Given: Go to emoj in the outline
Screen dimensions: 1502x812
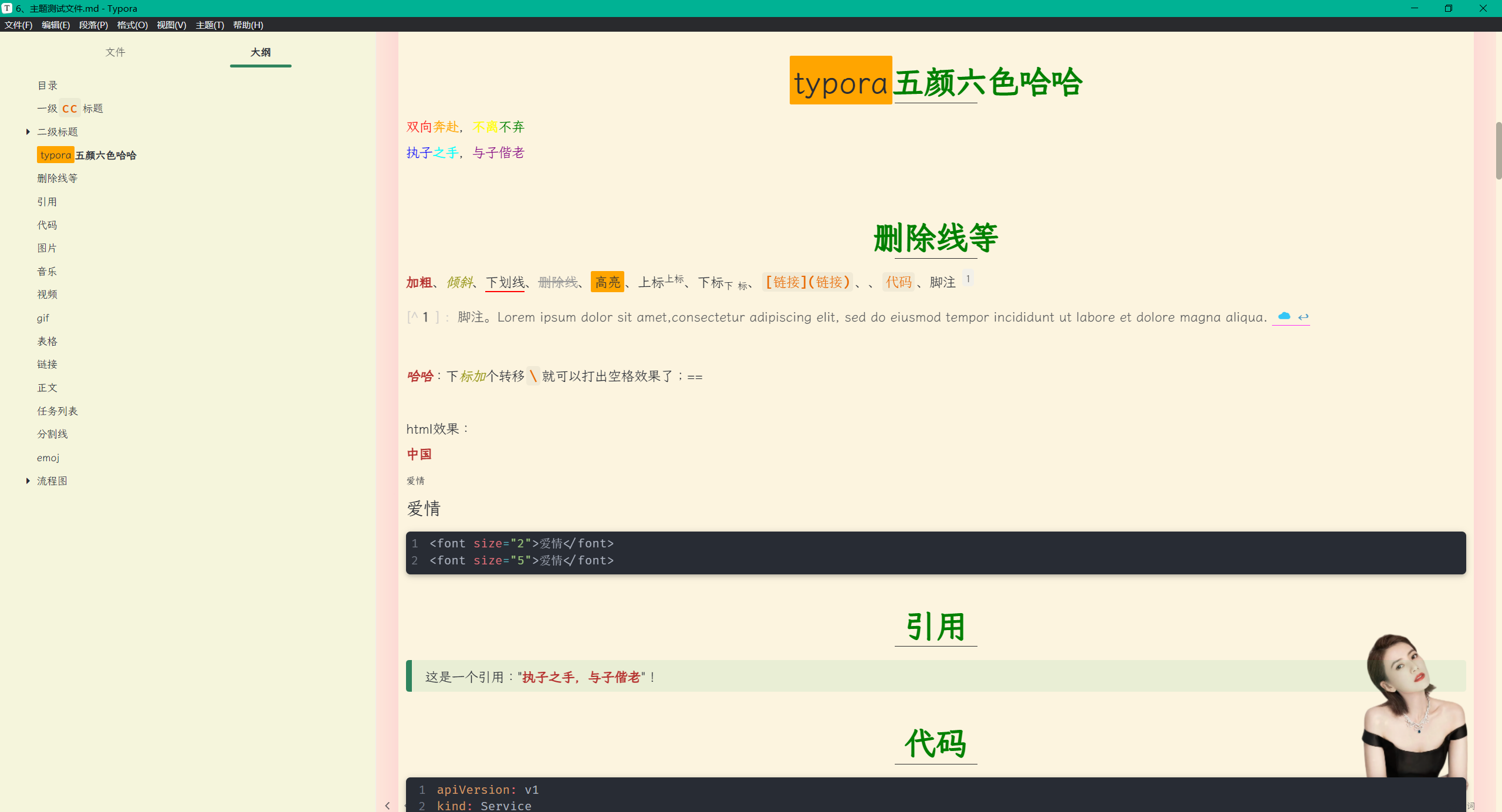Looking at the screenshot, I should (48, 458).
